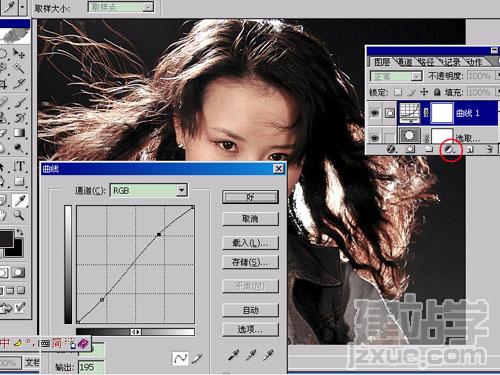Switch to the 通道 tab
The width and height of the screenshot is (500, 375).
click(405, 62)
